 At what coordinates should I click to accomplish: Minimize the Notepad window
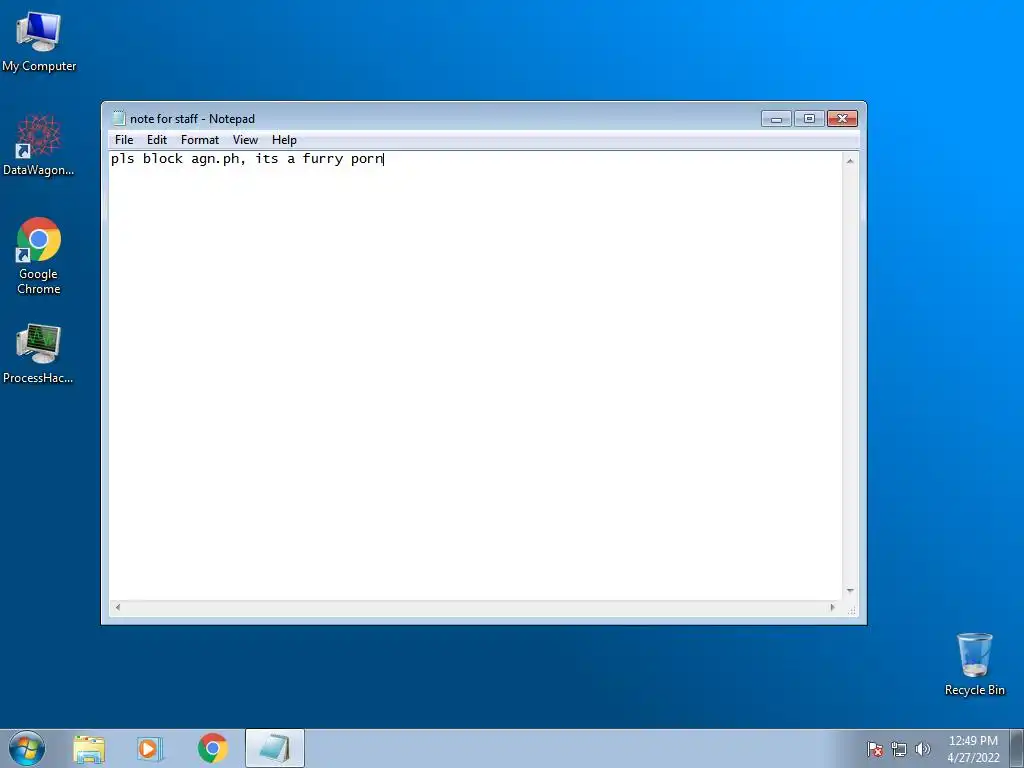pyautogui.click(x=776, y=119)
